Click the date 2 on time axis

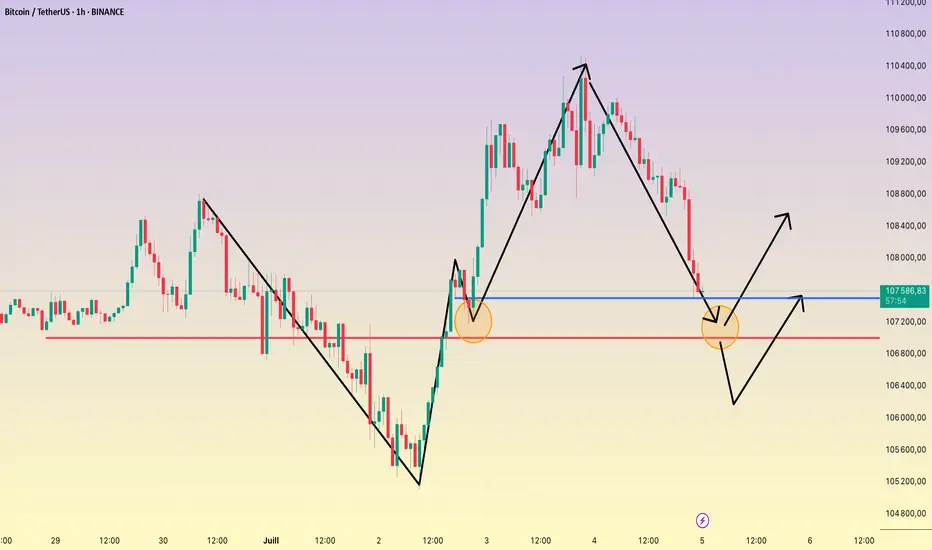click(x=379, y=540)
